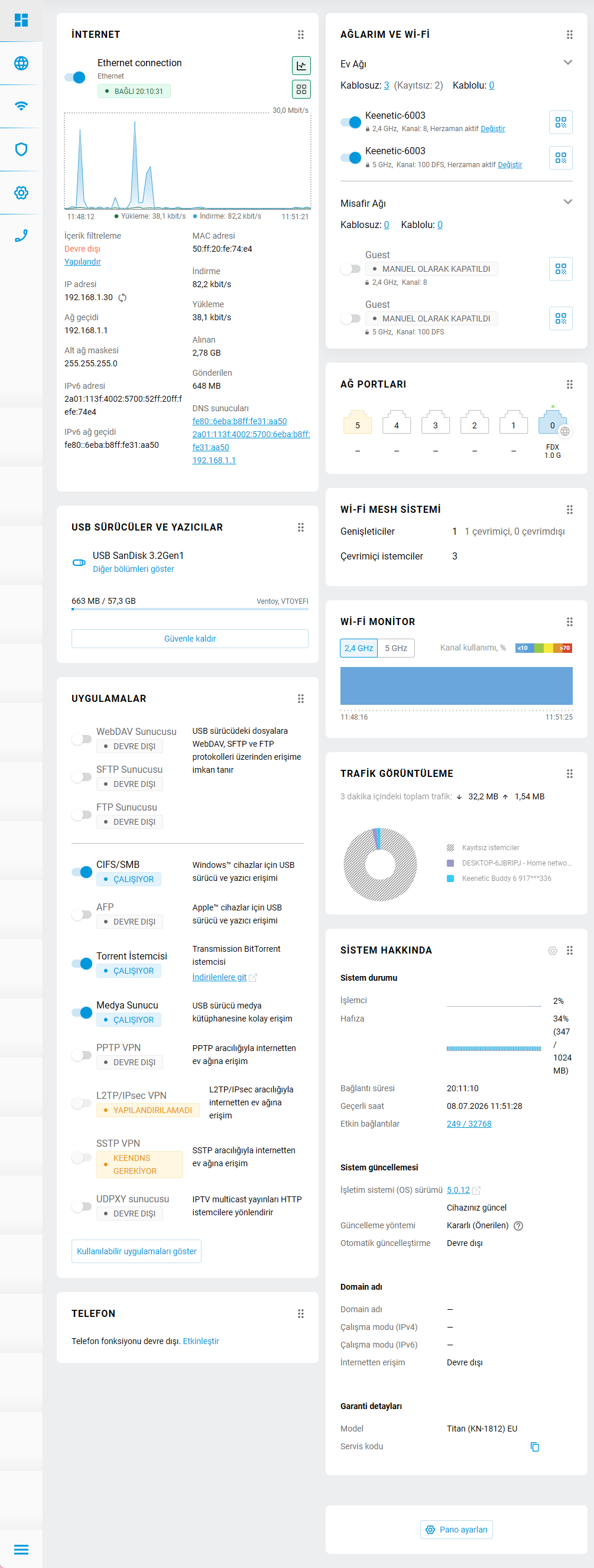
Task: Click network port 3 icon
Action: coord(436,422)
